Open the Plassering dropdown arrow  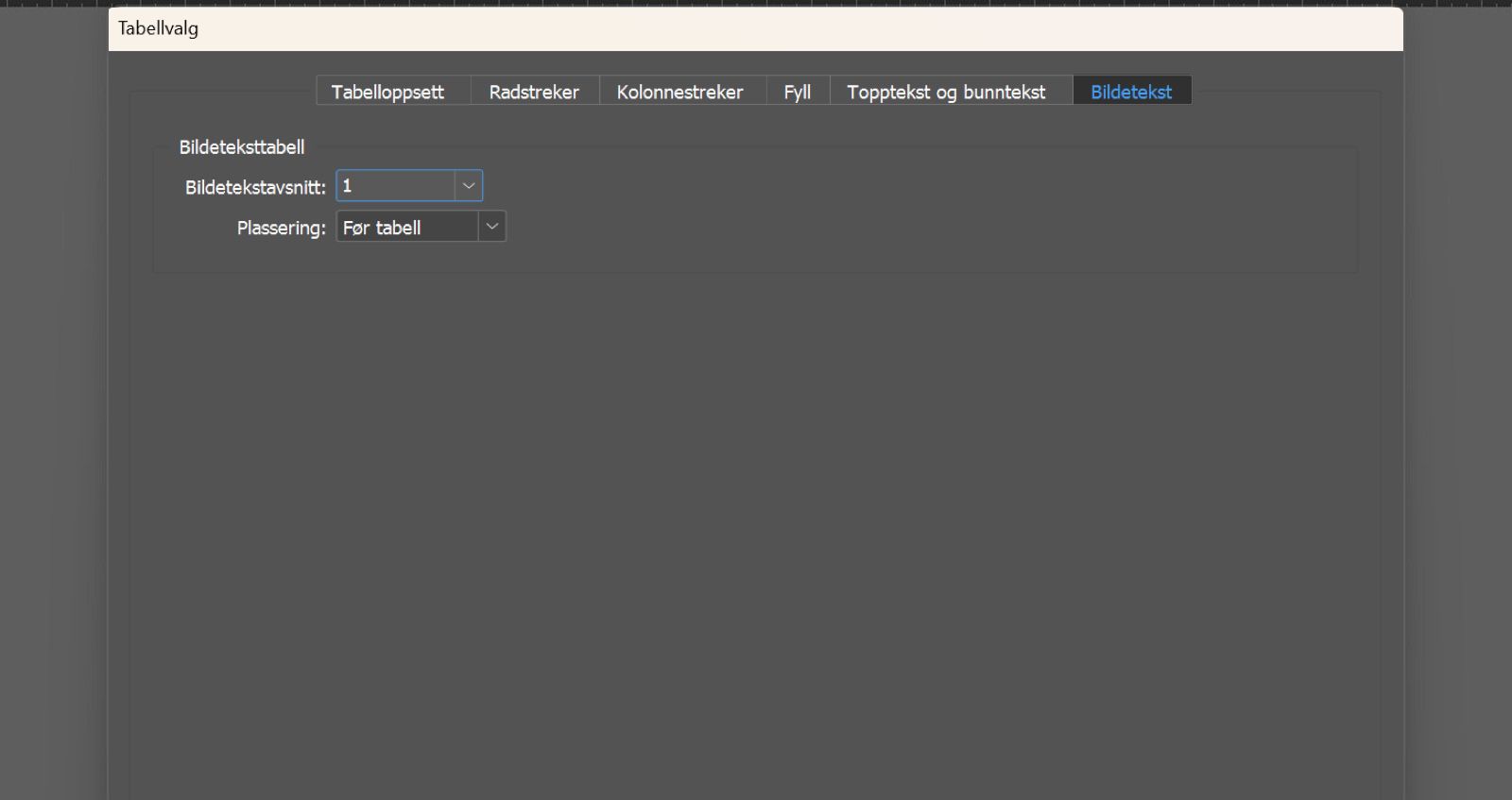pyautogui.click(x=492, y=227)
